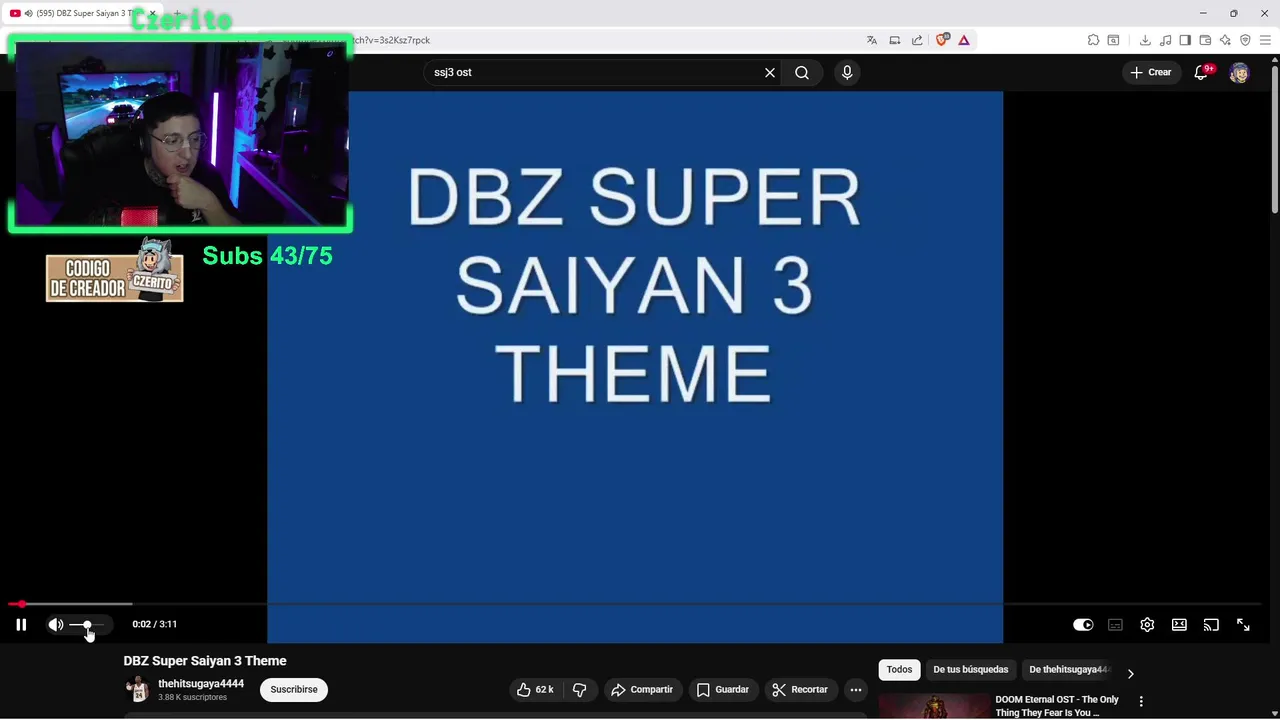Select 'De thehitsugaya4444' filter chip
Screen dimensions: 1280x720
(1069, 669)
